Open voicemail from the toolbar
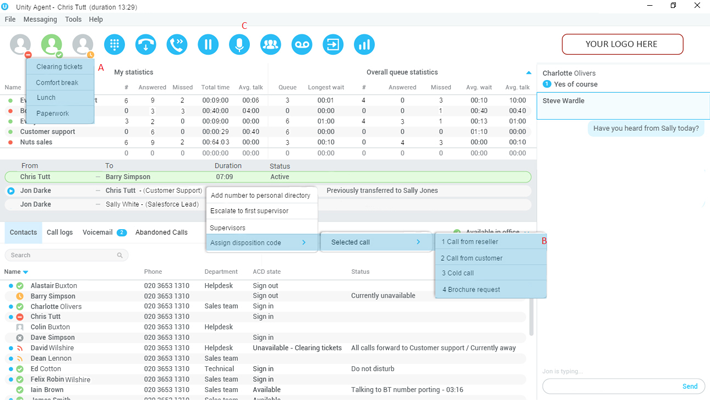The image size is (710, 400). (301, 44)
